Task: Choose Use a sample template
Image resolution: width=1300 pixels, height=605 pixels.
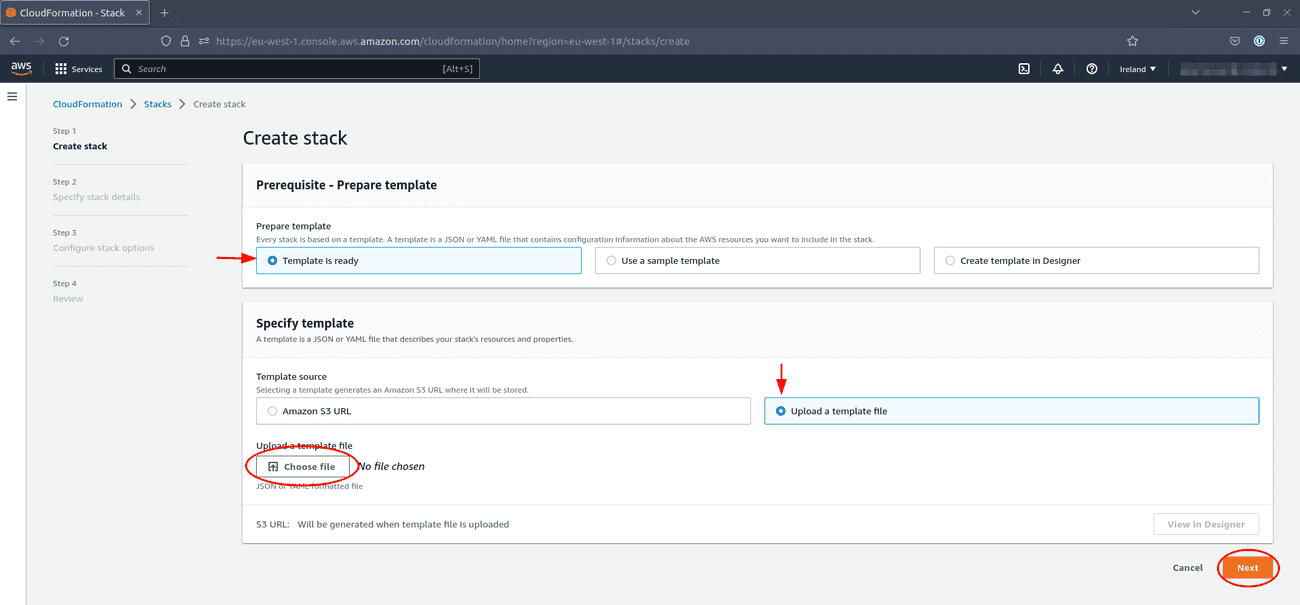Action: click(x=610, y=259)
